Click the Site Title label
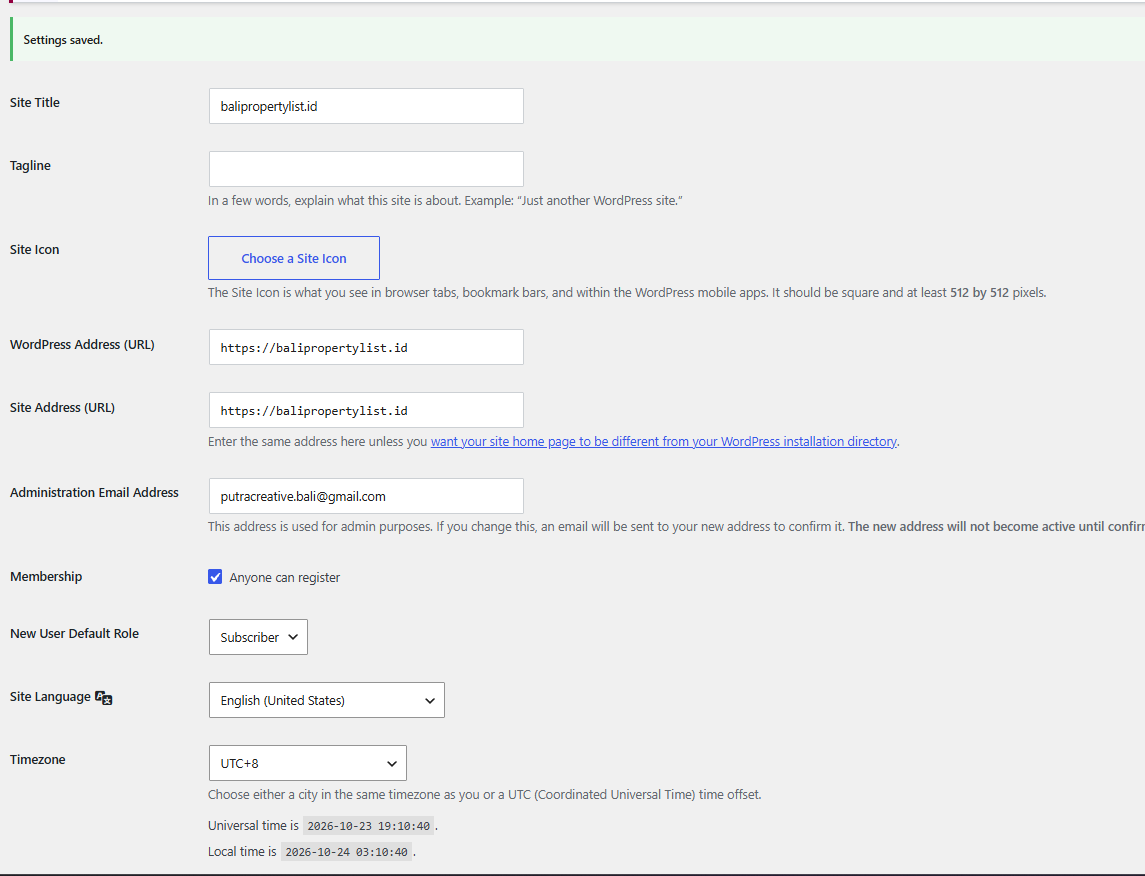1145x876 pixels. pos(35,103)
